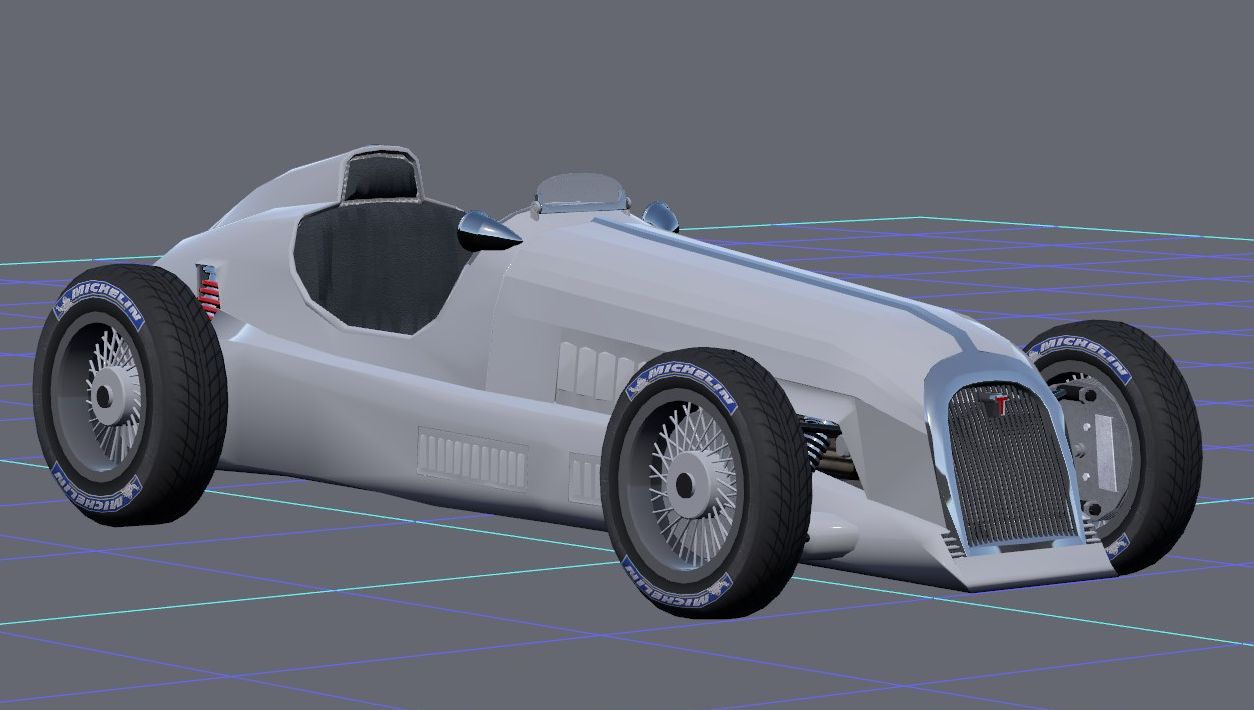This screenshot has width=1254, height=710.
Task: Select the chrome bullet mirror beside cockpit
Action: point(488,232)
